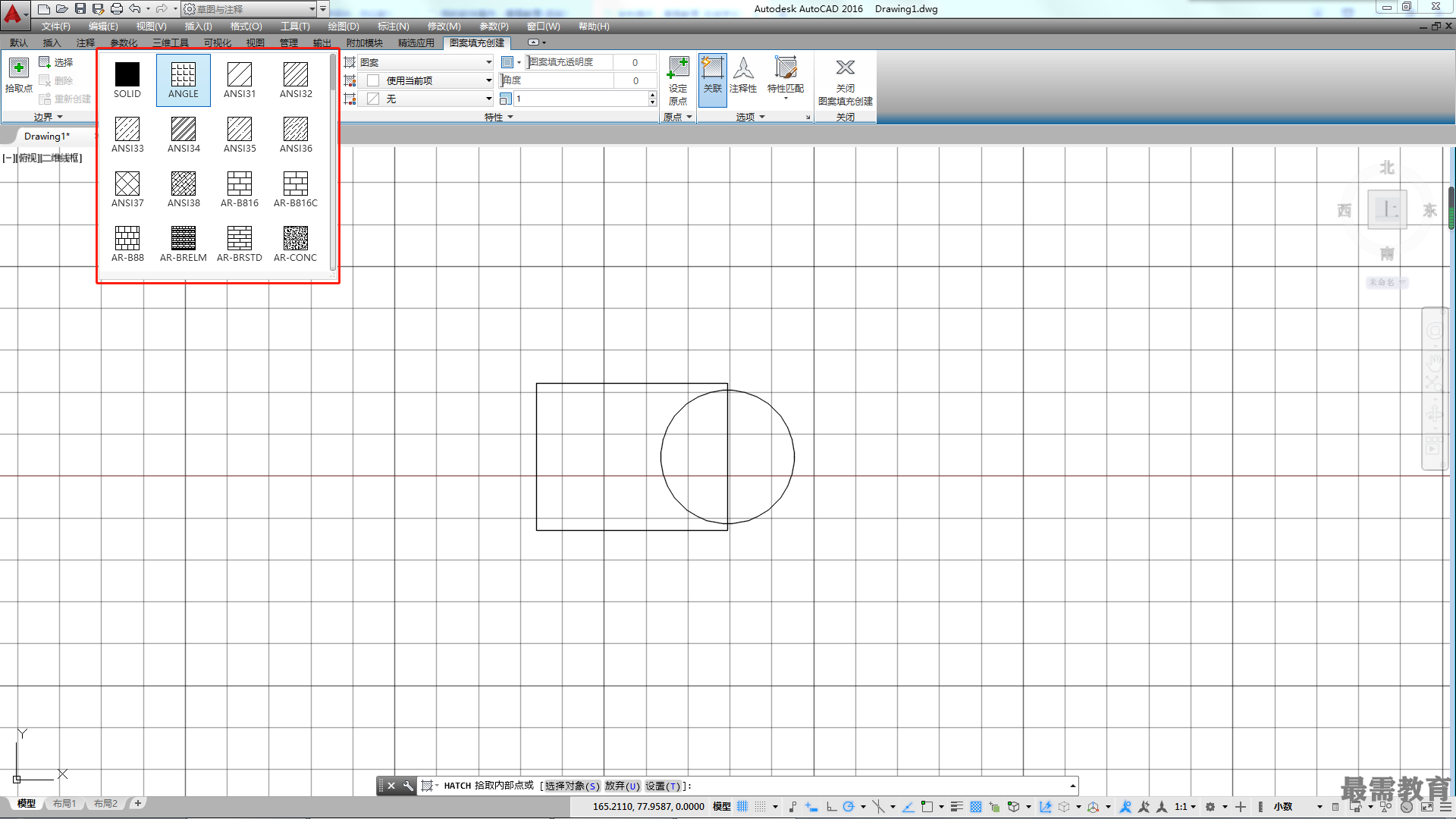Expand the 边界 (Boundaries) panel
This screenshot has width=1456, height=819.
pos(49,117)
